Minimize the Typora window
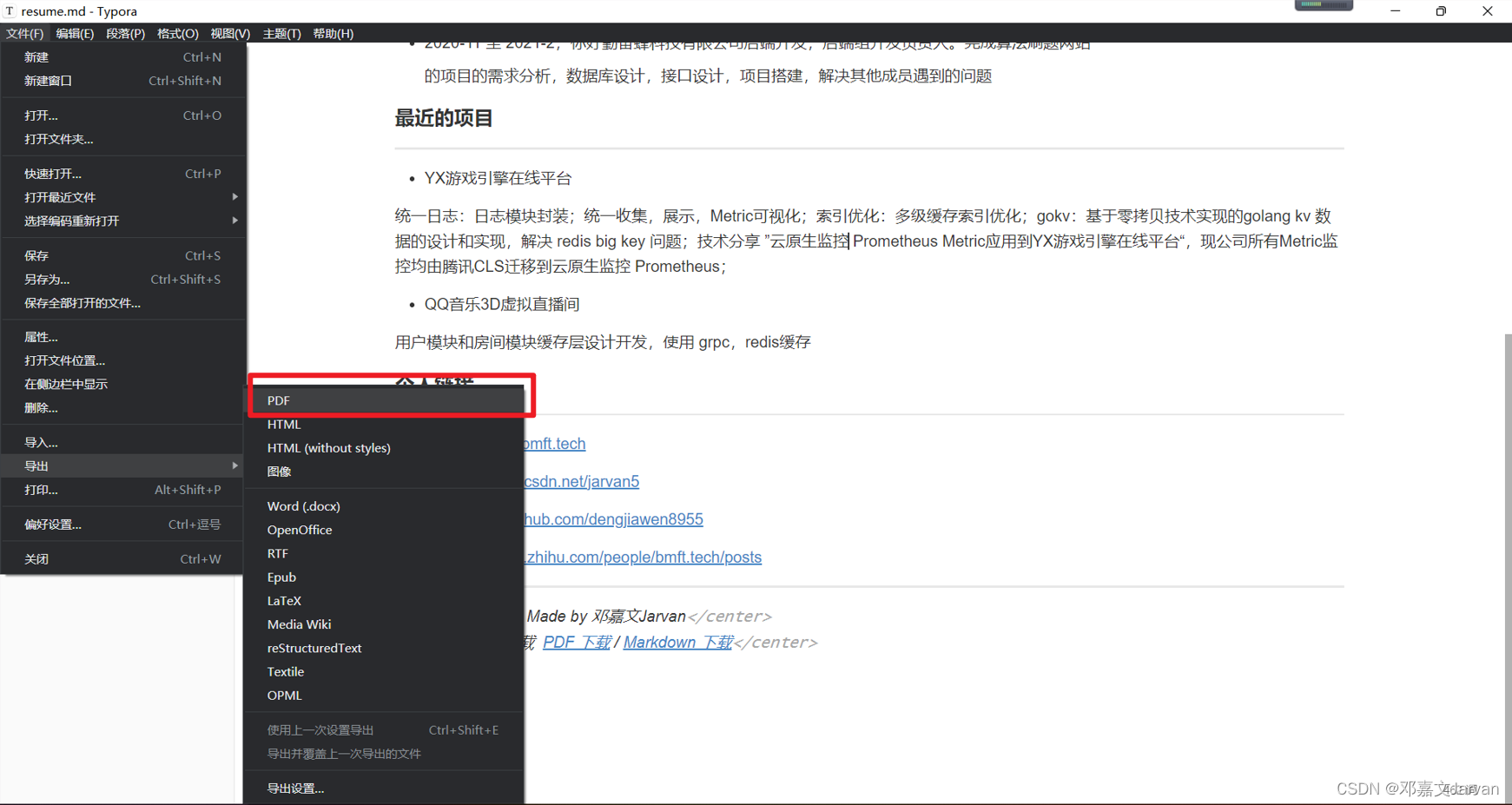The image size is (1512, 805). (x=1395, y=11)
